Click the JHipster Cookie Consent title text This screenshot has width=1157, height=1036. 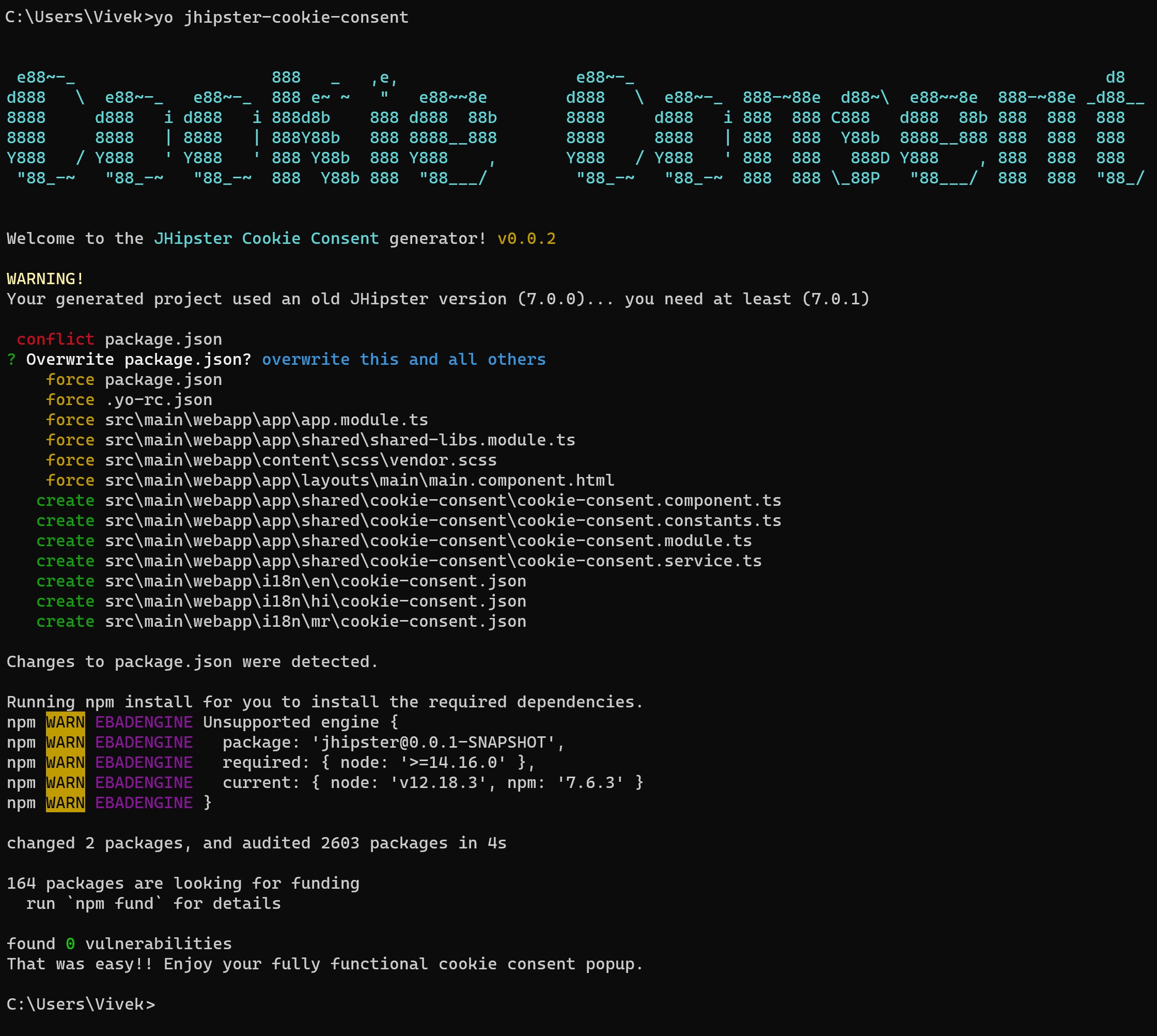click(266, 239)
